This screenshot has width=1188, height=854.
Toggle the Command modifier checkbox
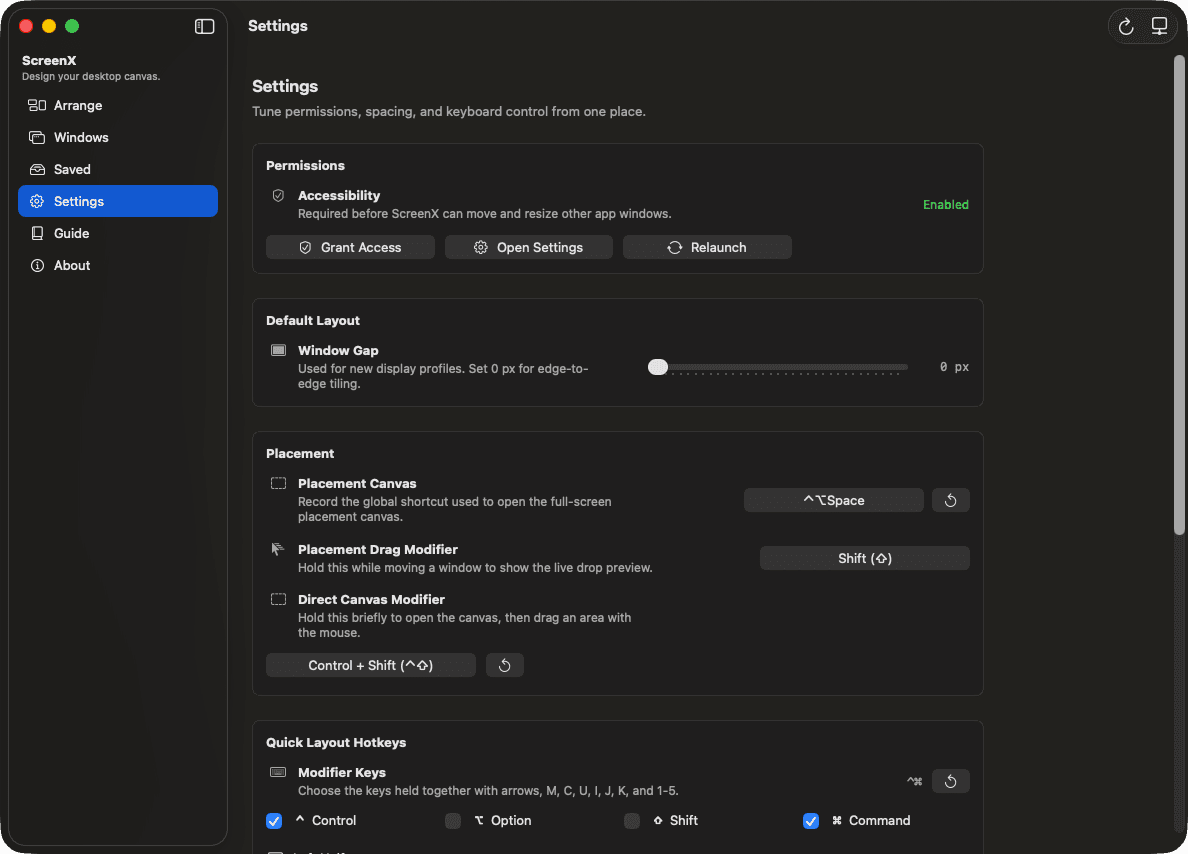pos(811,821)
